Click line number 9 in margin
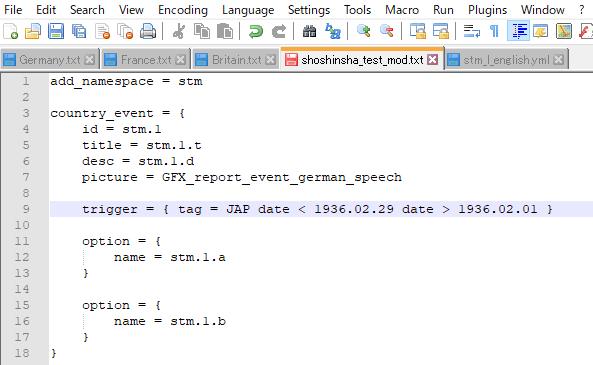593x365 pixels. tap(26, 209)
